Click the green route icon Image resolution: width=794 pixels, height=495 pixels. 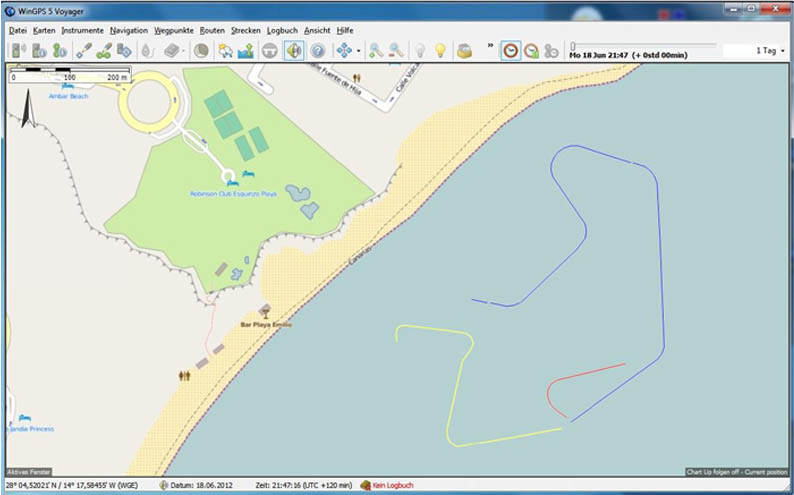point(104,51)
